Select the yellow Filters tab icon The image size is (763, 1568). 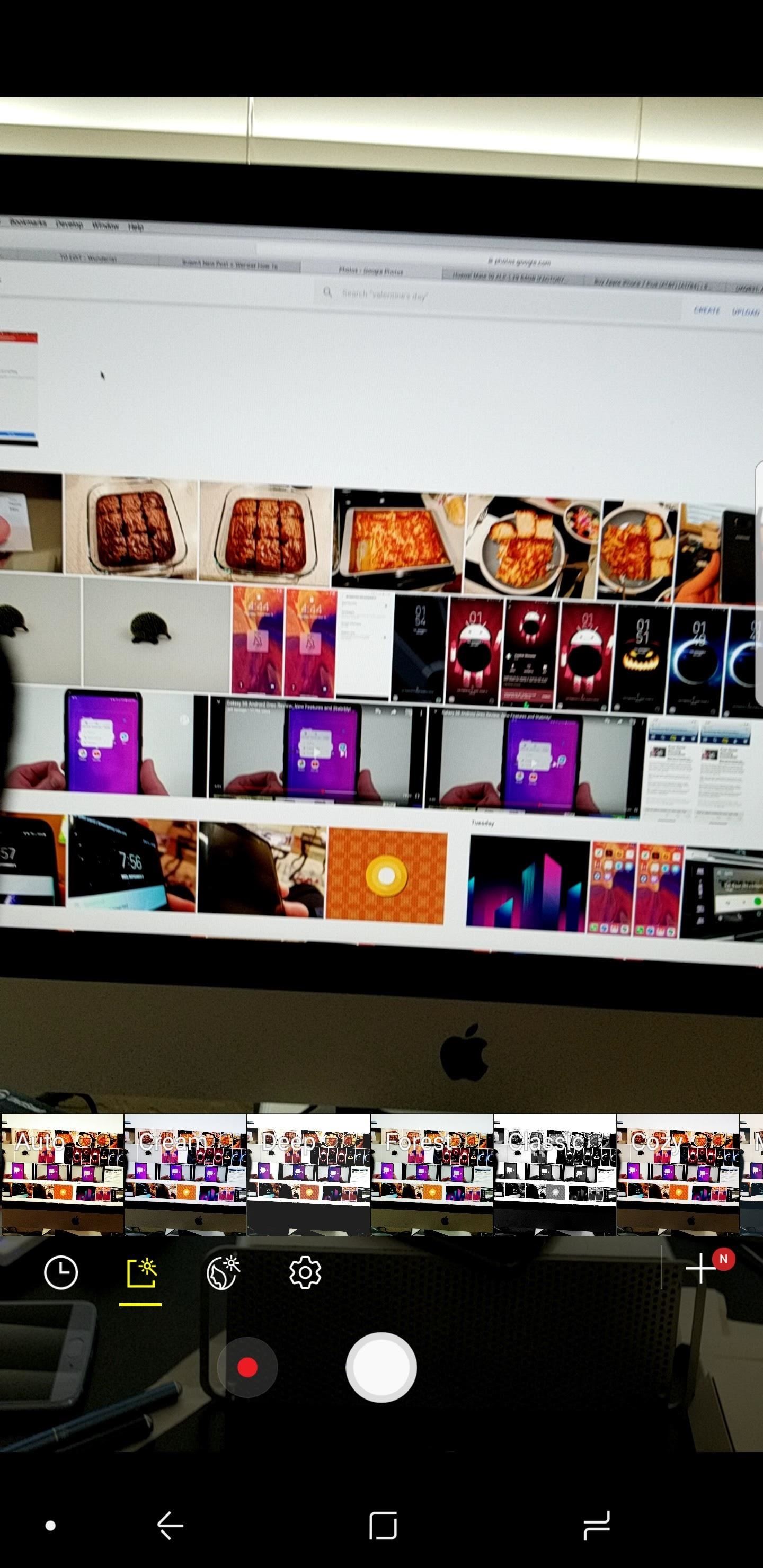[141, 1273]
